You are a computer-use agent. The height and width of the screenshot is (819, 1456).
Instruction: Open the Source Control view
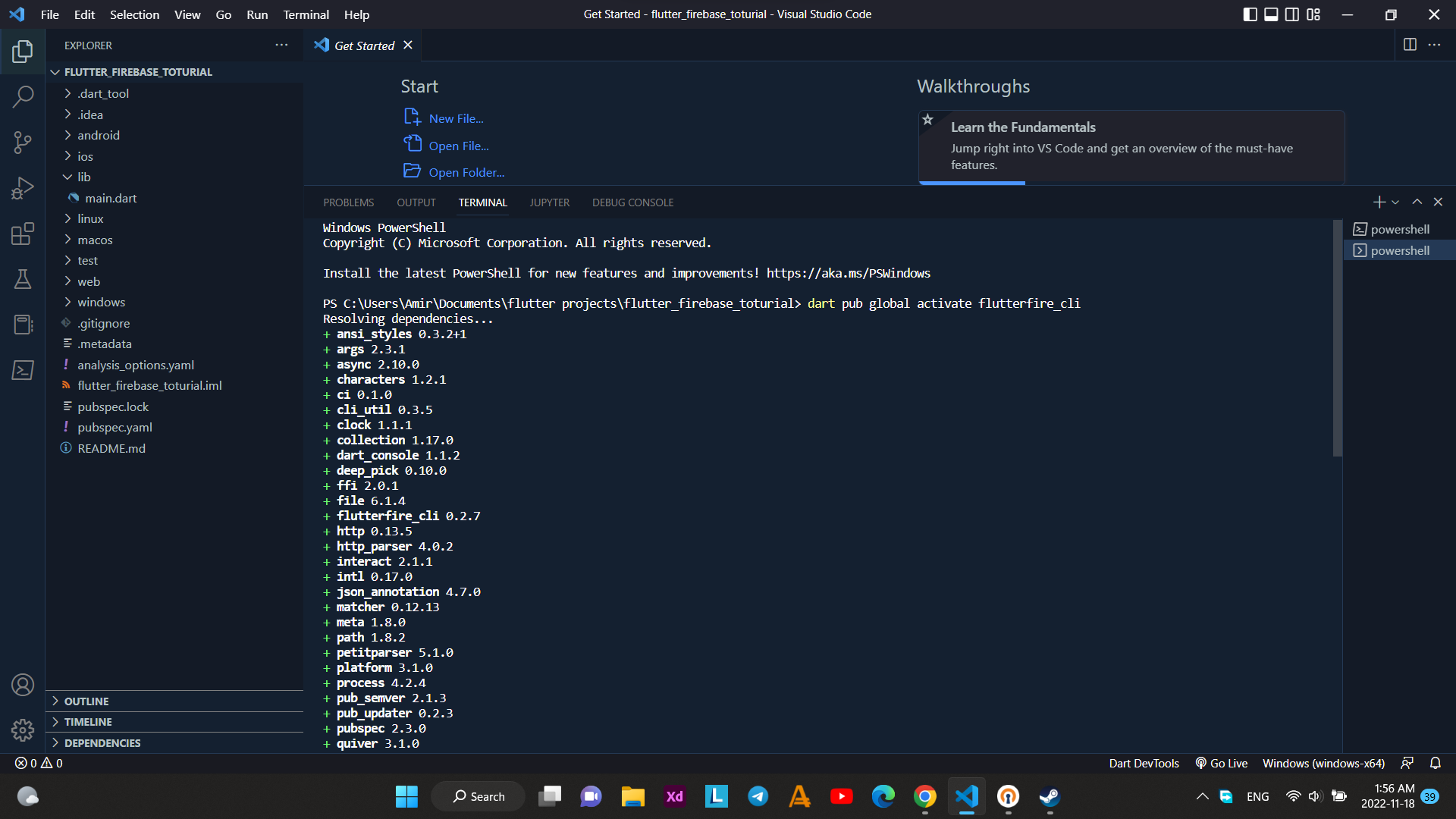(x=23, y=142)
